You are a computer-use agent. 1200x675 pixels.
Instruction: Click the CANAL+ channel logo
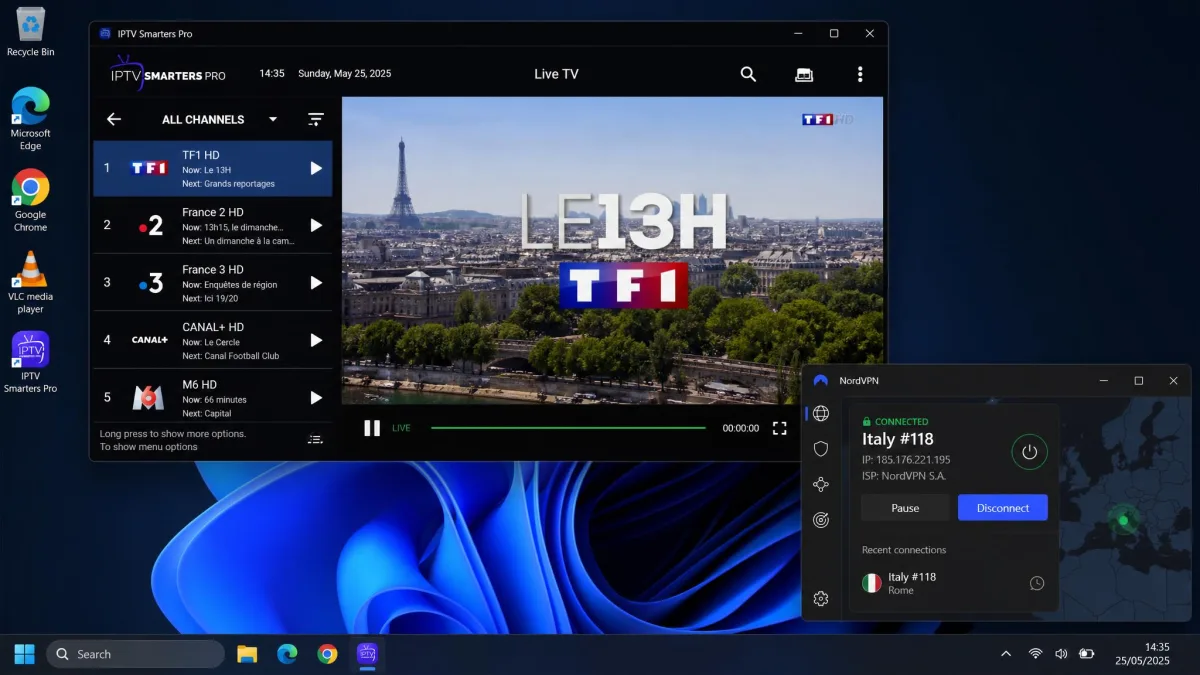[x=150, y=340]
